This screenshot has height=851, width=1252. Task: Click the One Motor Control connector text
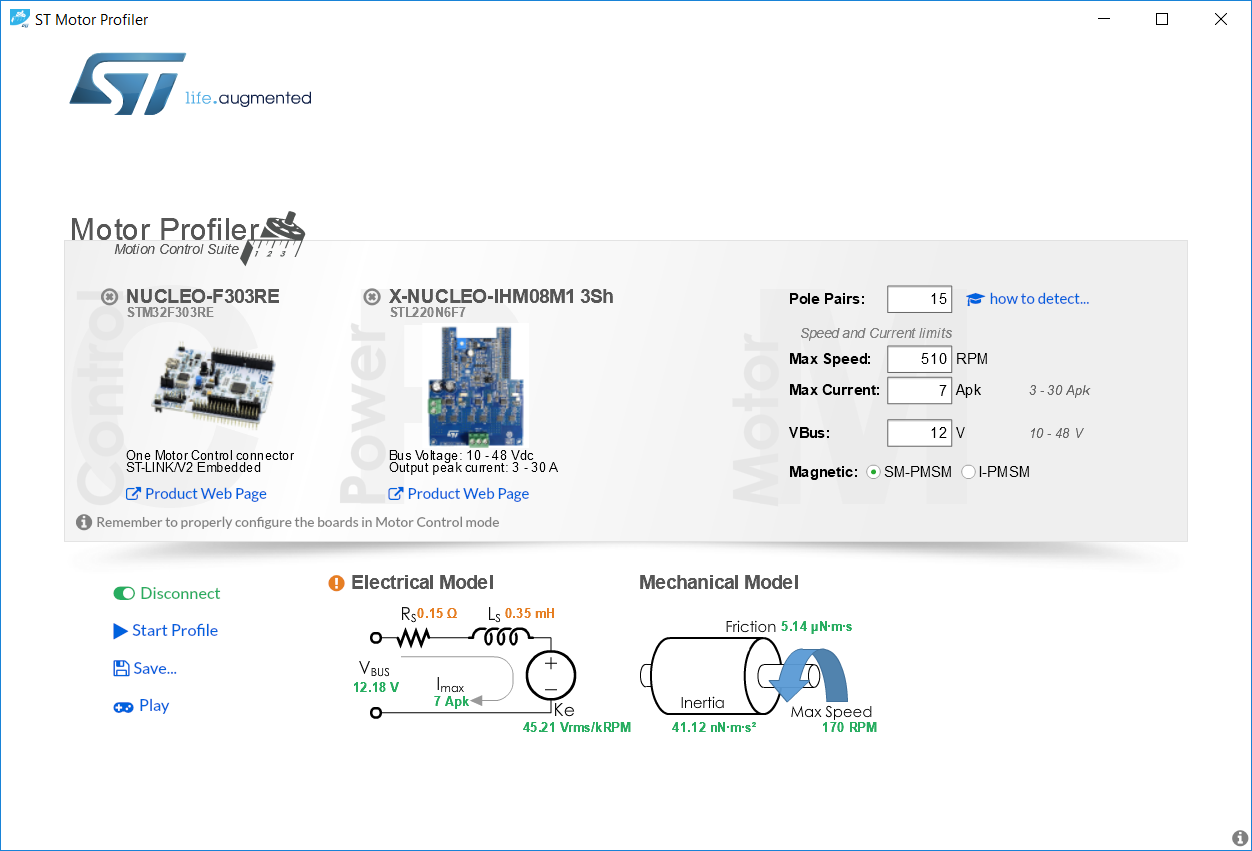click(x=210, y=455)
